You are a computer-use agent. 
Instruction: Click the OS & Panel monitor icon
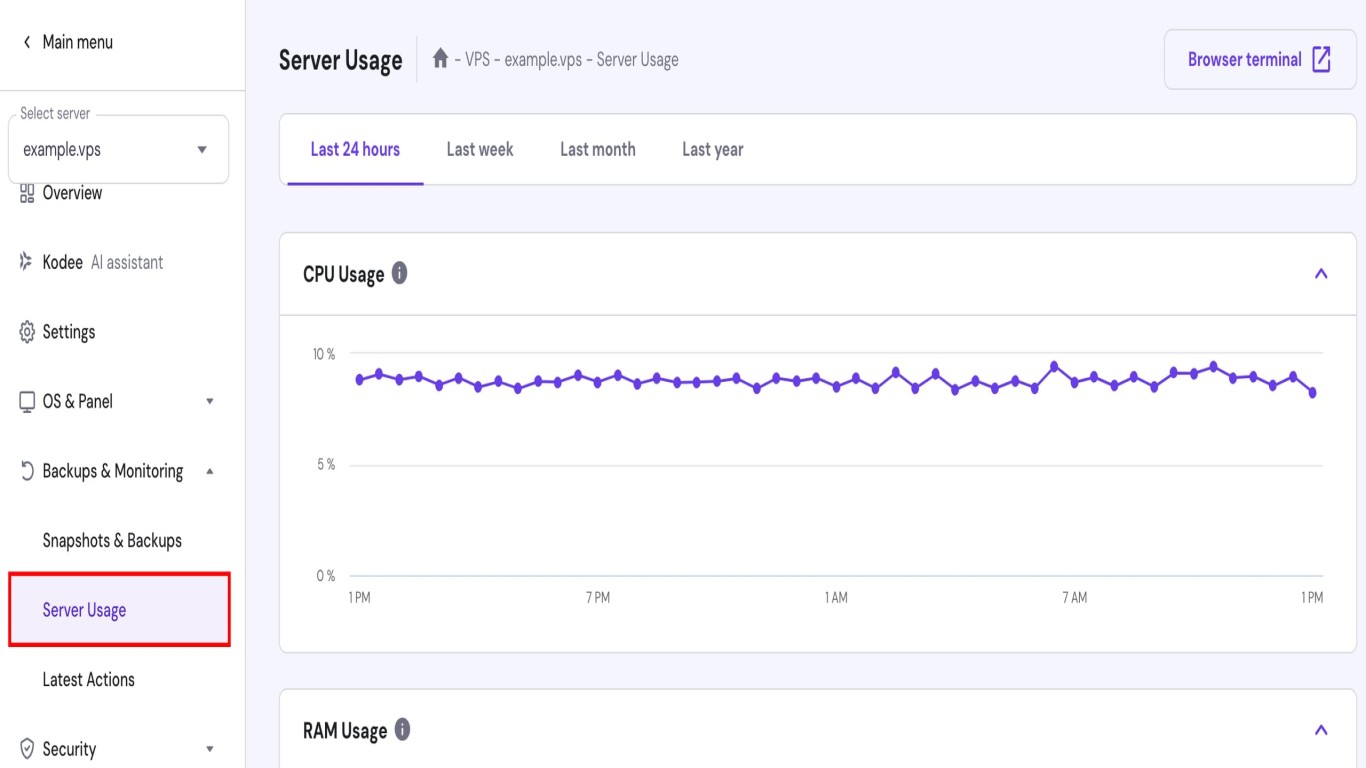point(27,402)
